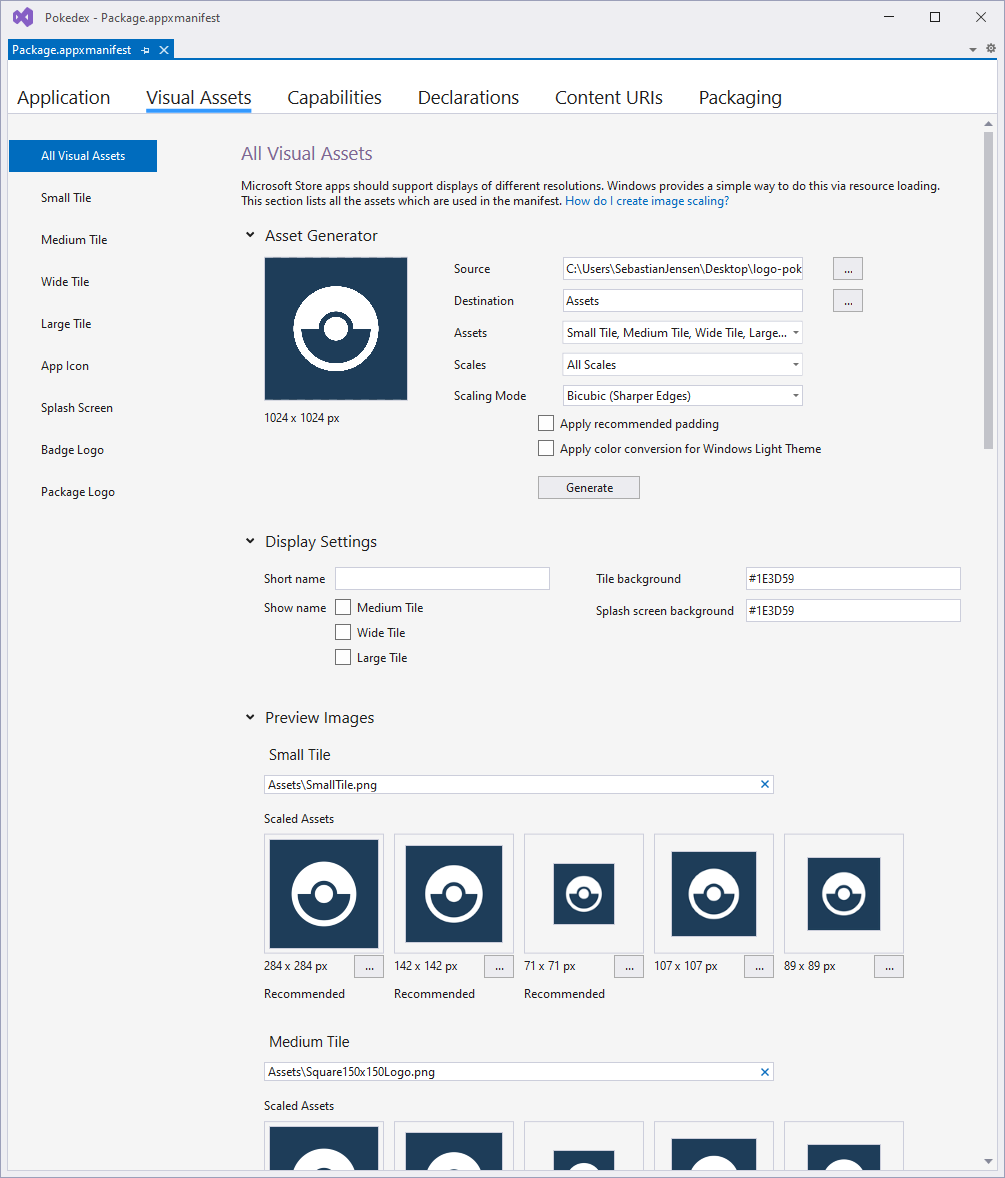Image resolution: width=1005 pixels, height=1178 pixels.
Task: Click the pin icon on Package.appxmanifest tab
Action: 146,50
